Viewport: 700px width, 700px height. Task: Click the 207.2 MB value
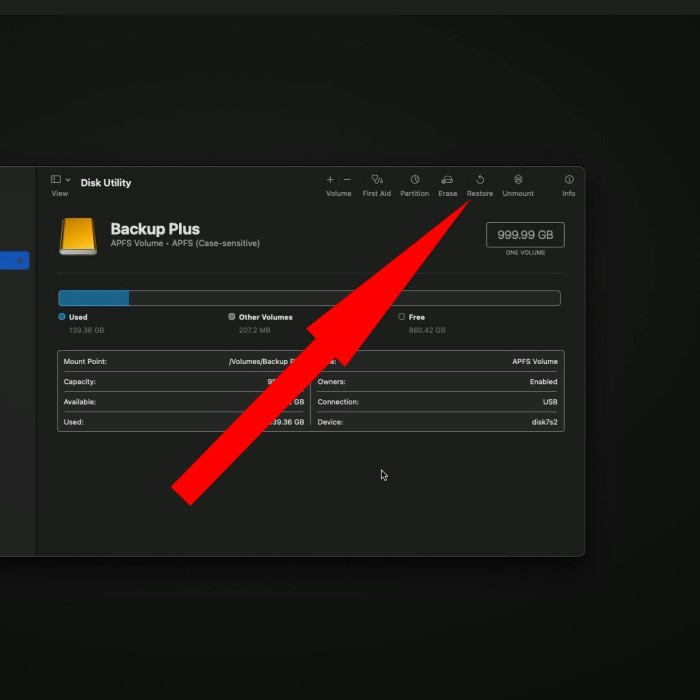tap(254, 330)
